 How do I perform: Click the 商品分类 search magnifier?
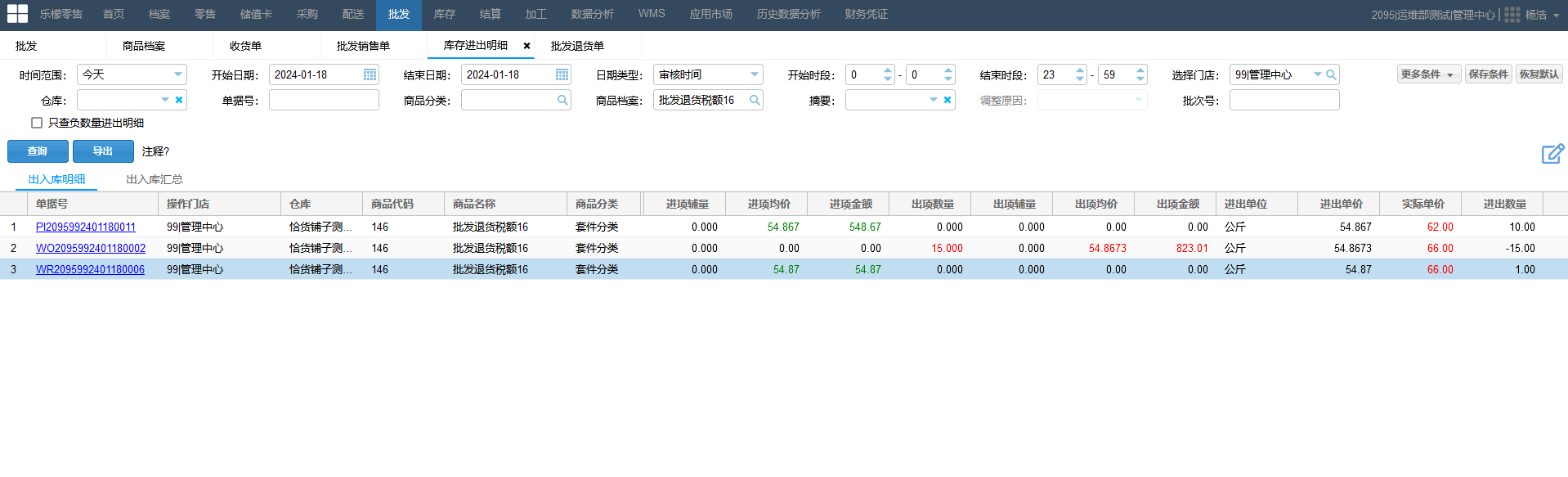[562, 100]
